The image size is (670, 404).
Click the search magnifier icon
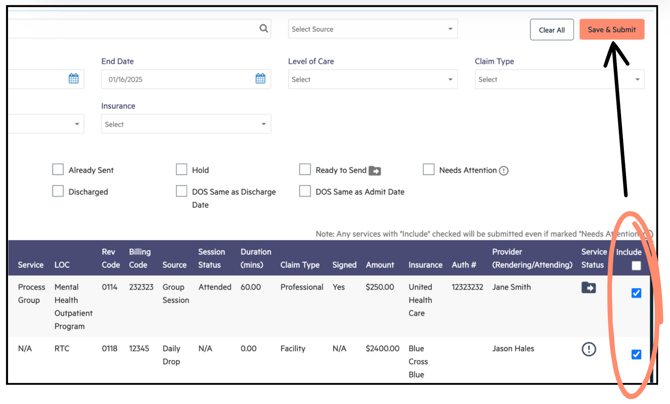pos(264,29)
